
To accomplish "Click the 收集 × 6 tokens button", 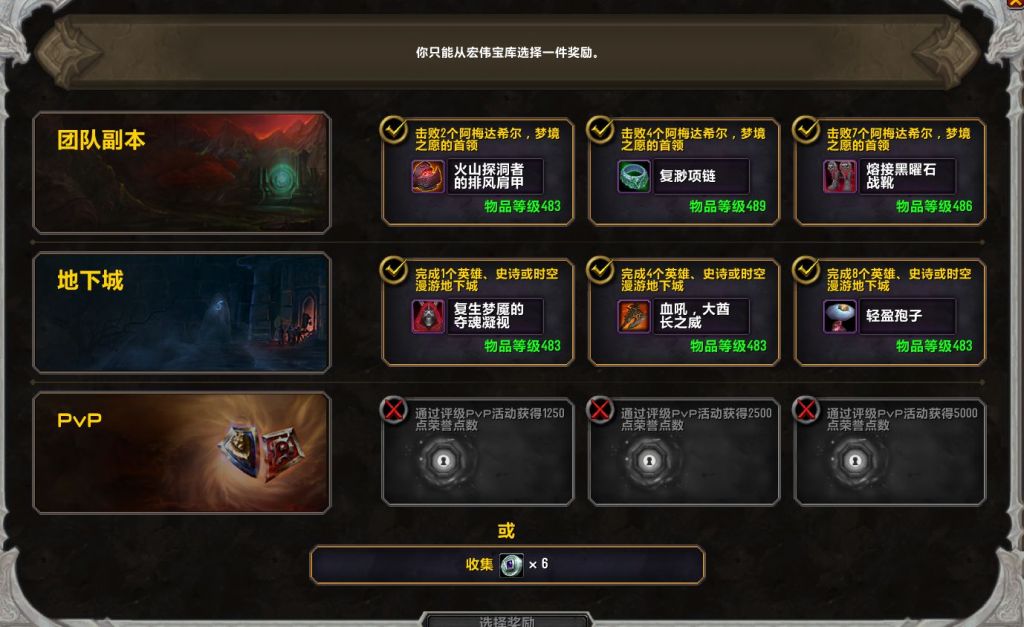I will click(507, 564).
